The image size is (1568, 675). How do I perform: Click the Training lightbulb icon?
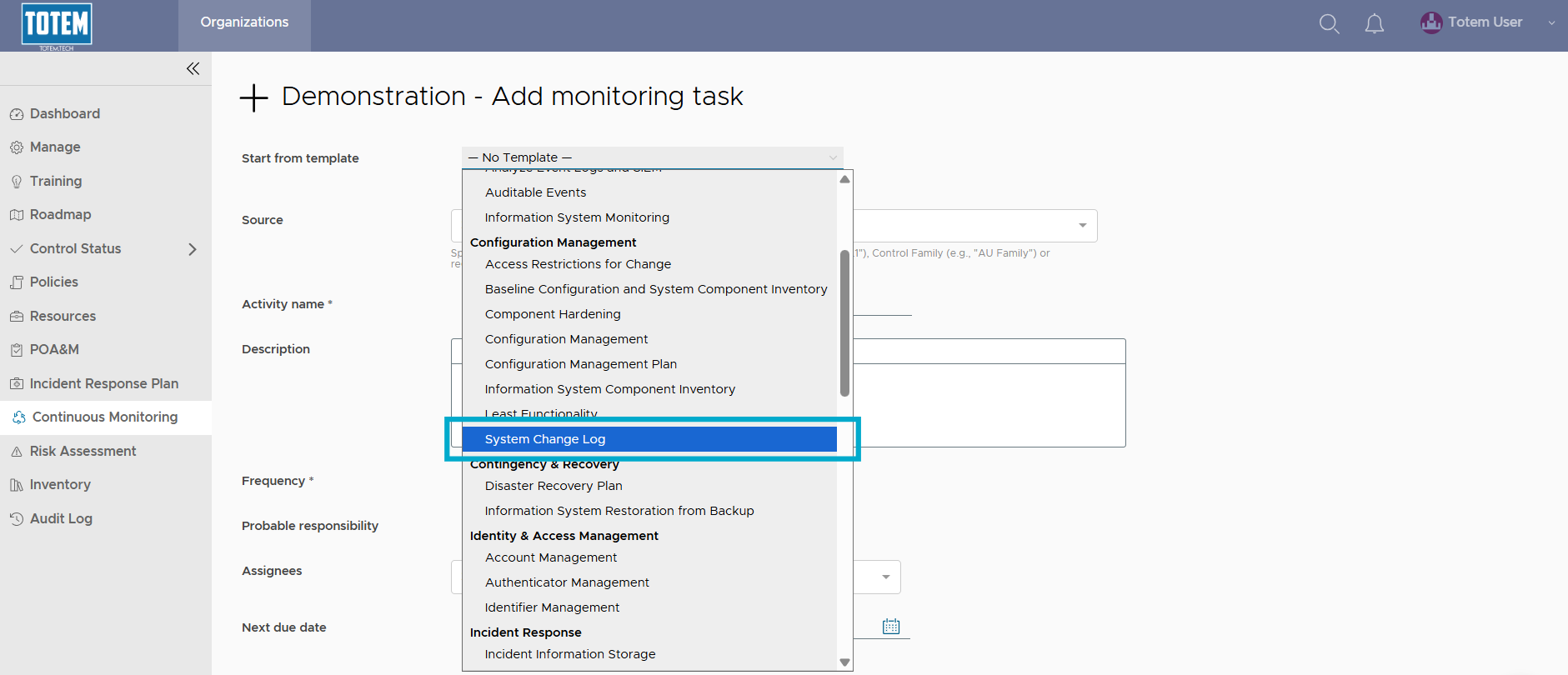click(x=17, y=182)
